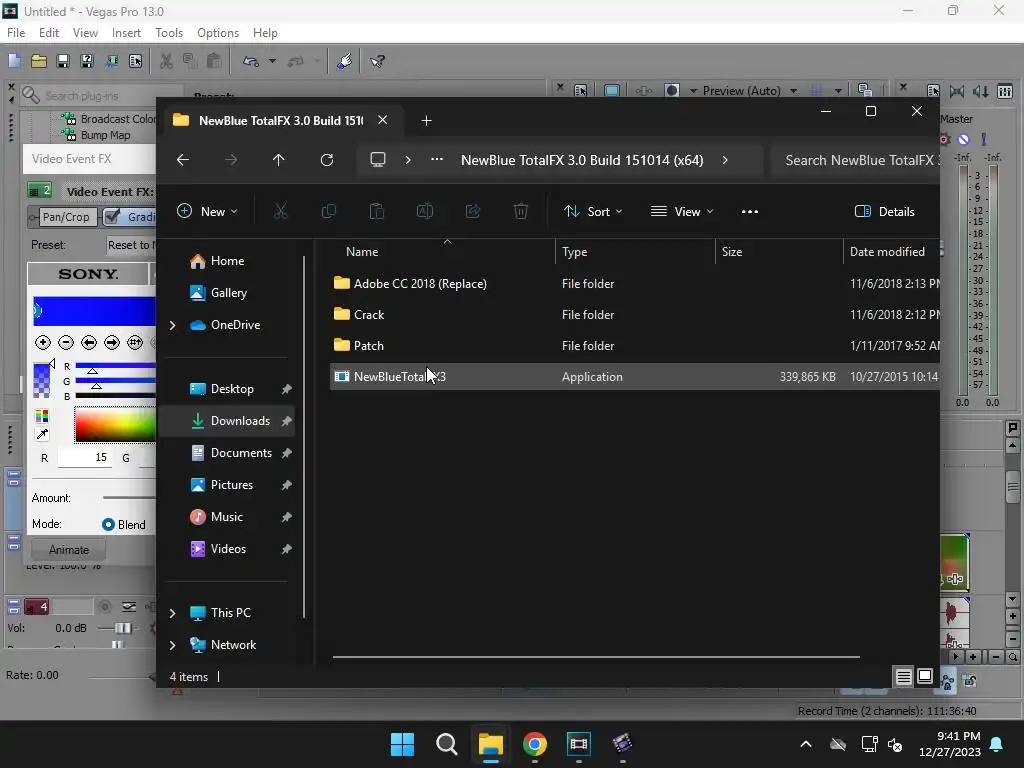The width and height of the screenshot is (1024, 768).
Task: Click Save disk icon in Vegas toolbar
Action: (x=63, y=61)
